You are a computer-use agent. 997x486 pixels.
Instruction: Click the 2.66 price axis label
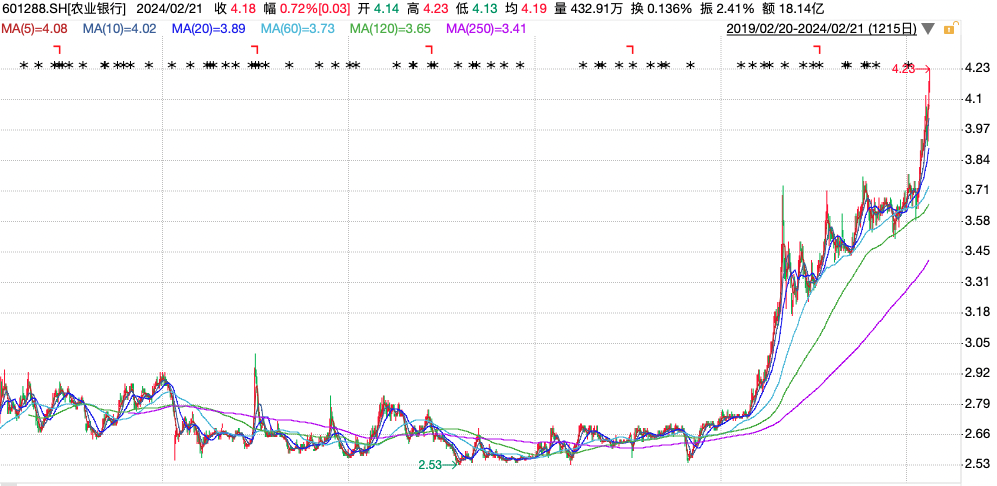click(978, 434)
